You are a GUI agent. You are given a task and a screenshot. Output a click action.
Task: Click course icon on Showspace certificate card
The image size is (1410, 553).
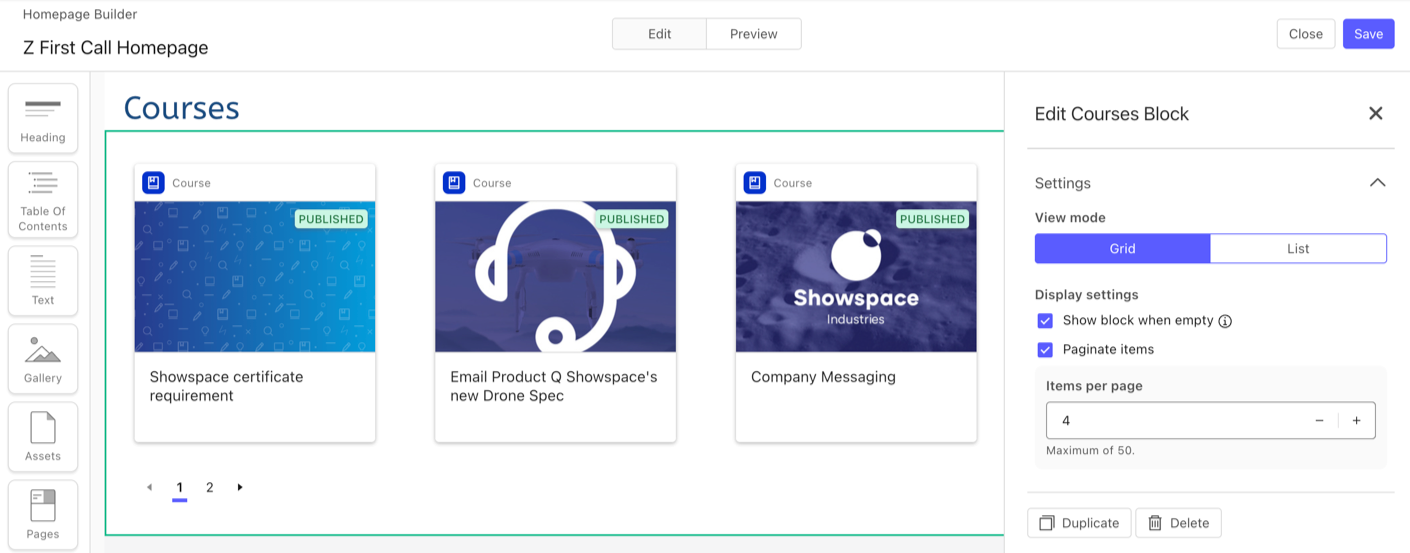coord(153,183)
